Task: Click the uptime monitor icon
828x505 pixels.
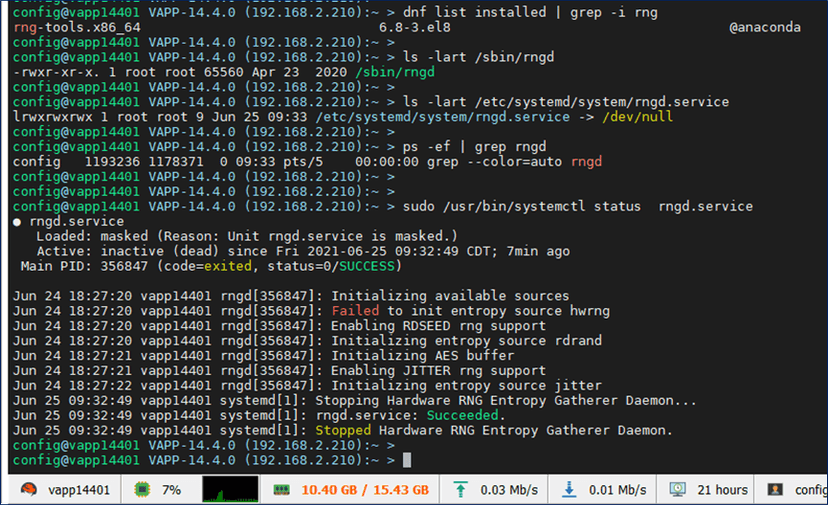Action: pos(678,490)
